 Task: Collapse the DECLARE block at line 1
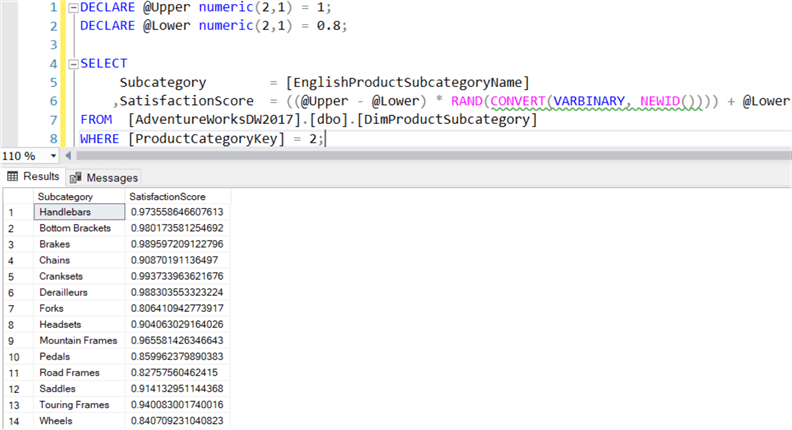click(73, 8)
